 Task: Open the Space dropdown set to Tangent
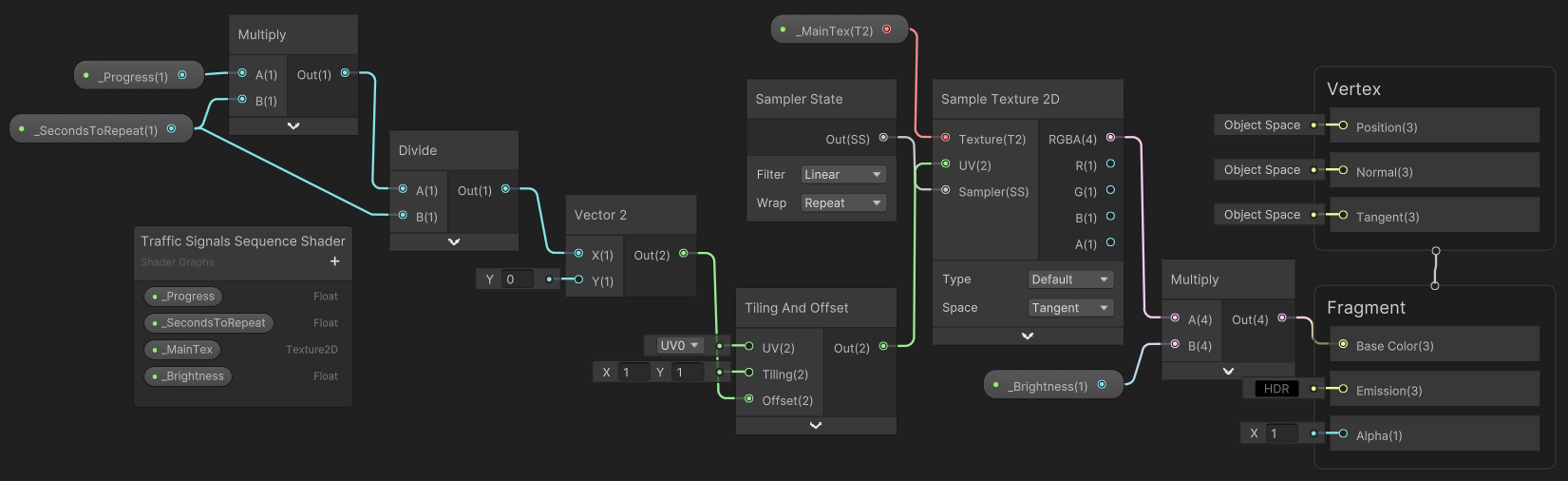[1070, 308]
